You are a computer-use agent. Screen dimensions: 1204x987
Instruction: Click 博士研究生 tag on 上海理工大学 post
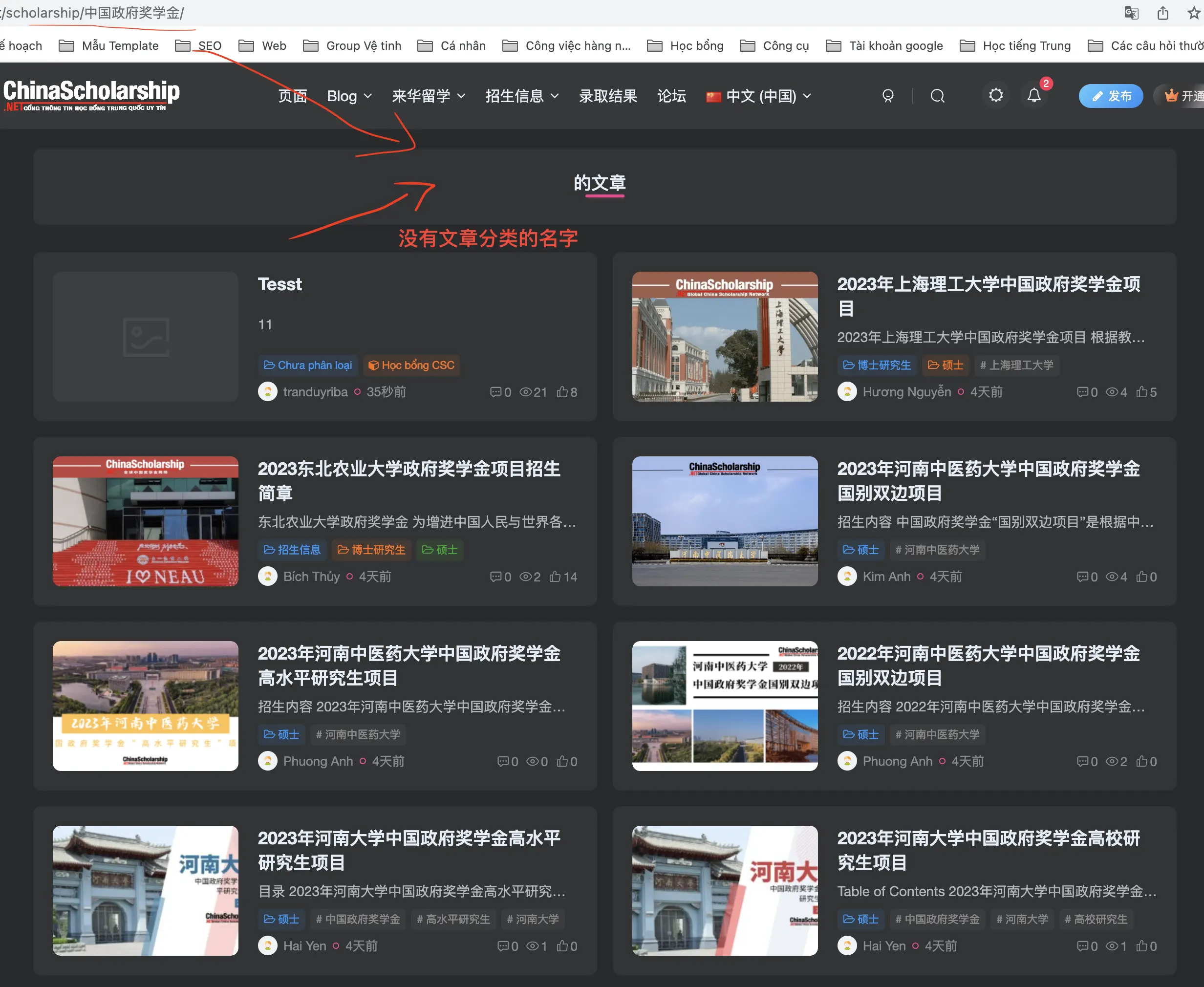877,365
